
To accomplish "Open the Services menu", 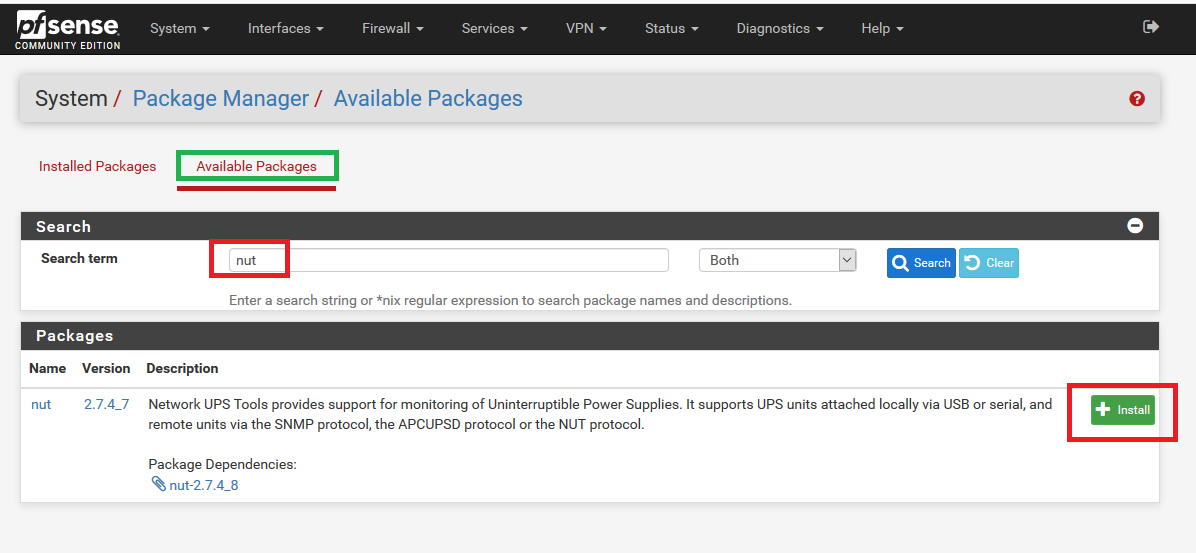I will tap(494, 28).
